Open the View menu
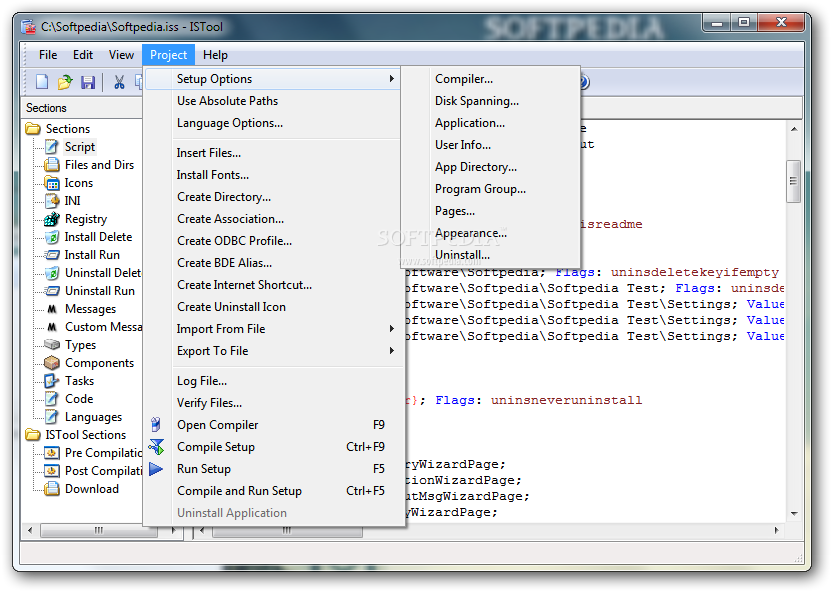Screen dimensions: 832x592 122,55
